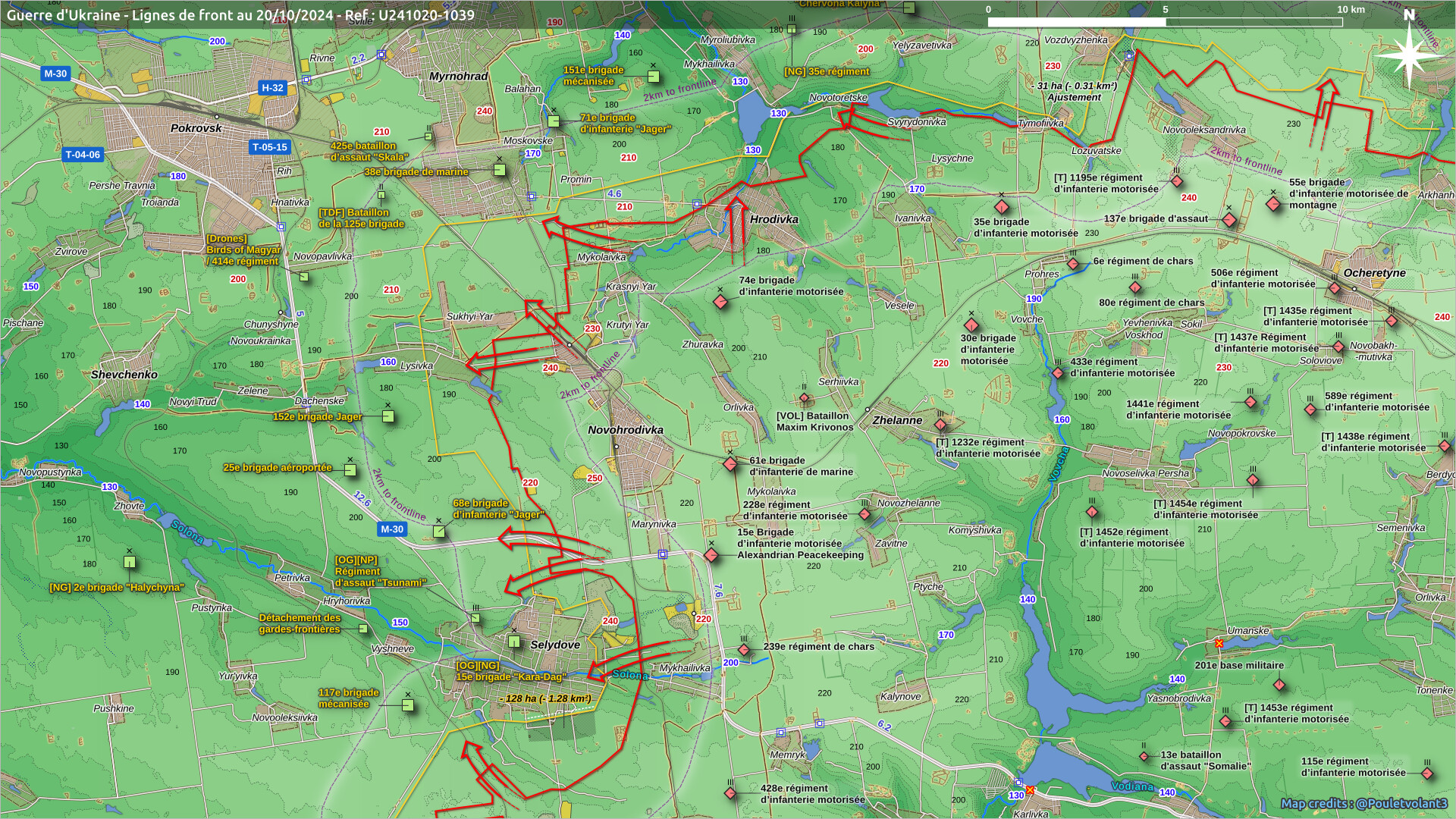Click the map scale bar at top
This screenshot has width=1456, height=819.
tap(1165, 21)
